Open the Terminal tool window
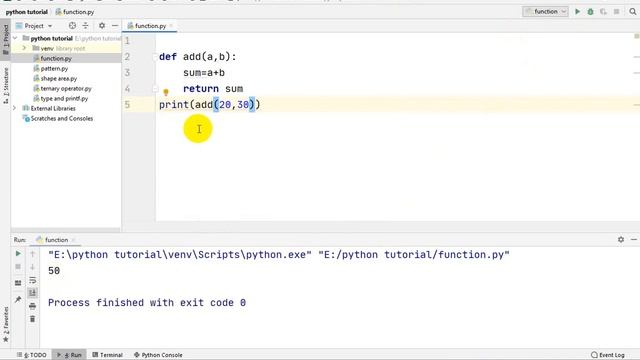Viewport: 640px width, 360px height. click(x=107, y=355)
